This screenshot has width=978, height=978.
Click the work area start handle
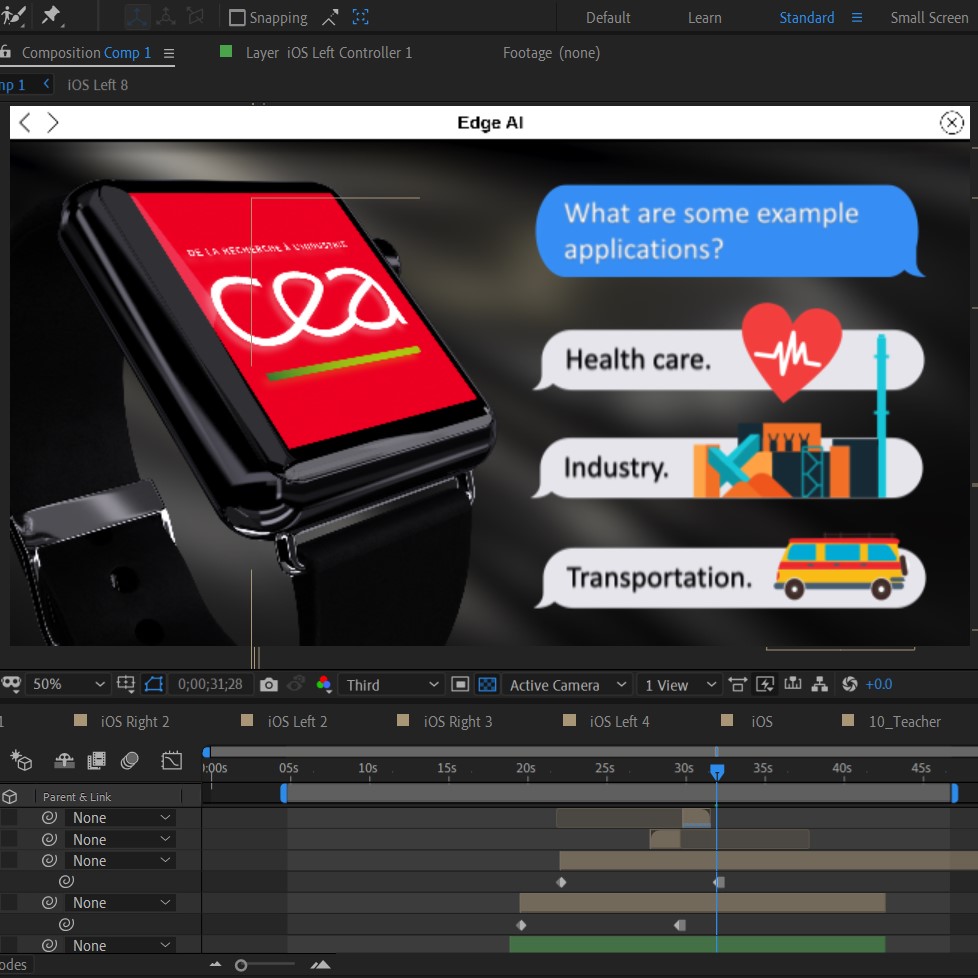tap(284, 793)
